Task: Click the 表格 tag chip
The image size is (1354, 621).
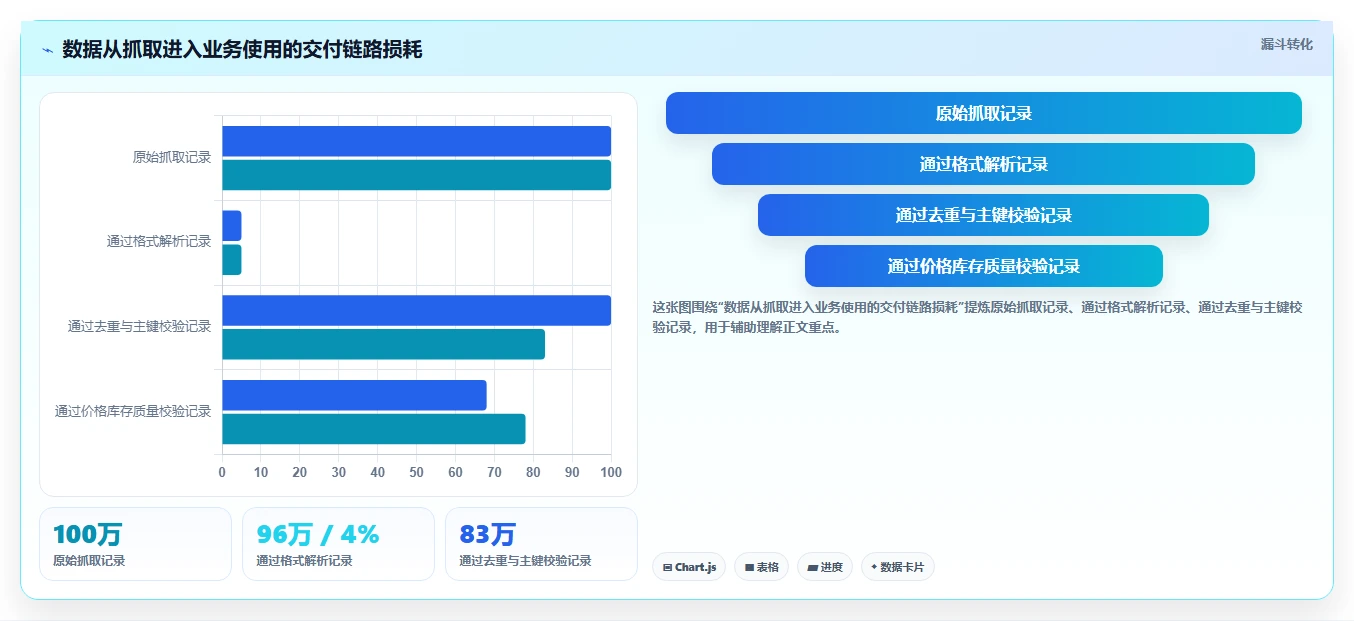Action: 761,567
